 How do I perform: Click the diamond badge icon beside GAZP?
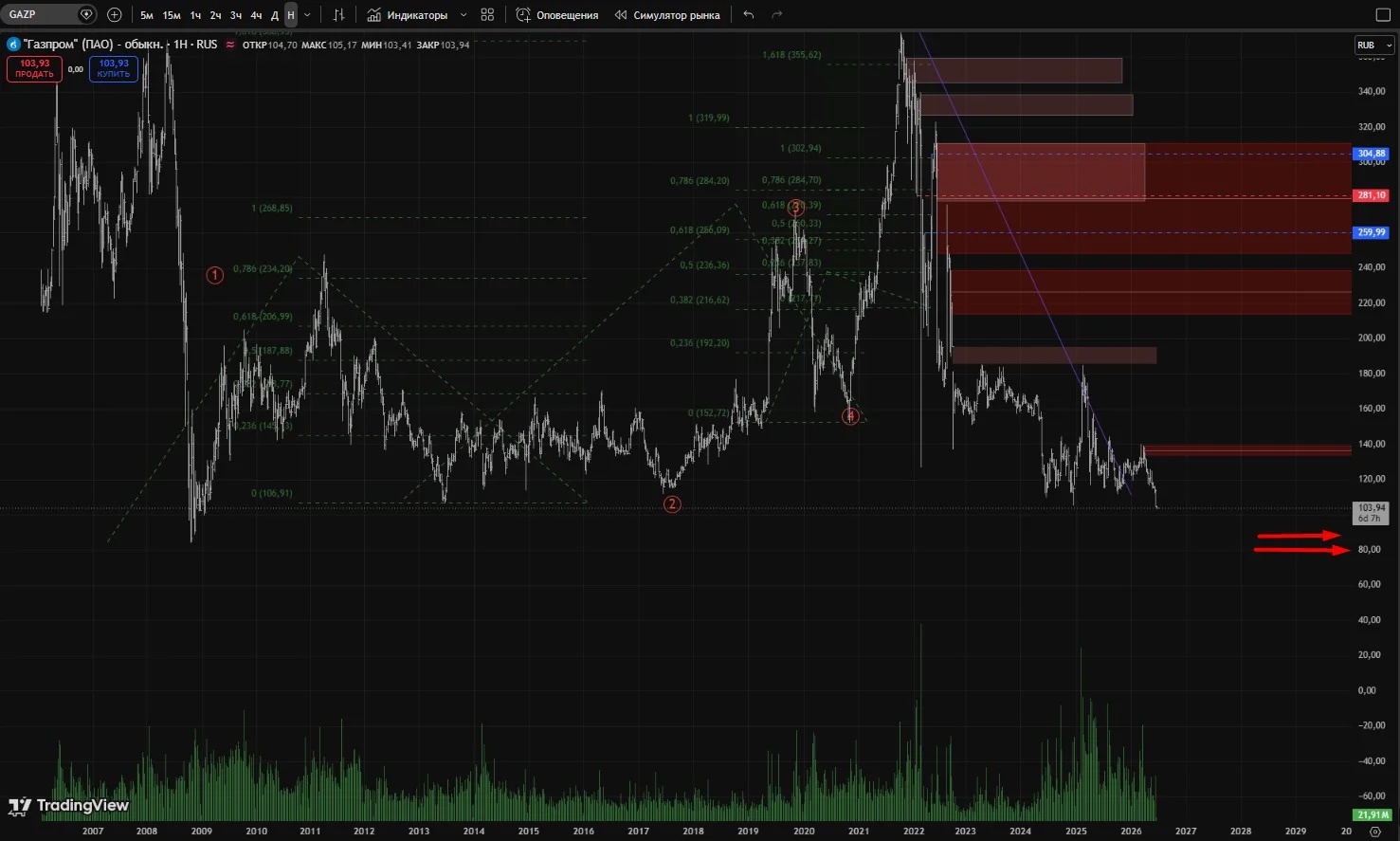[x=86, y=14]
